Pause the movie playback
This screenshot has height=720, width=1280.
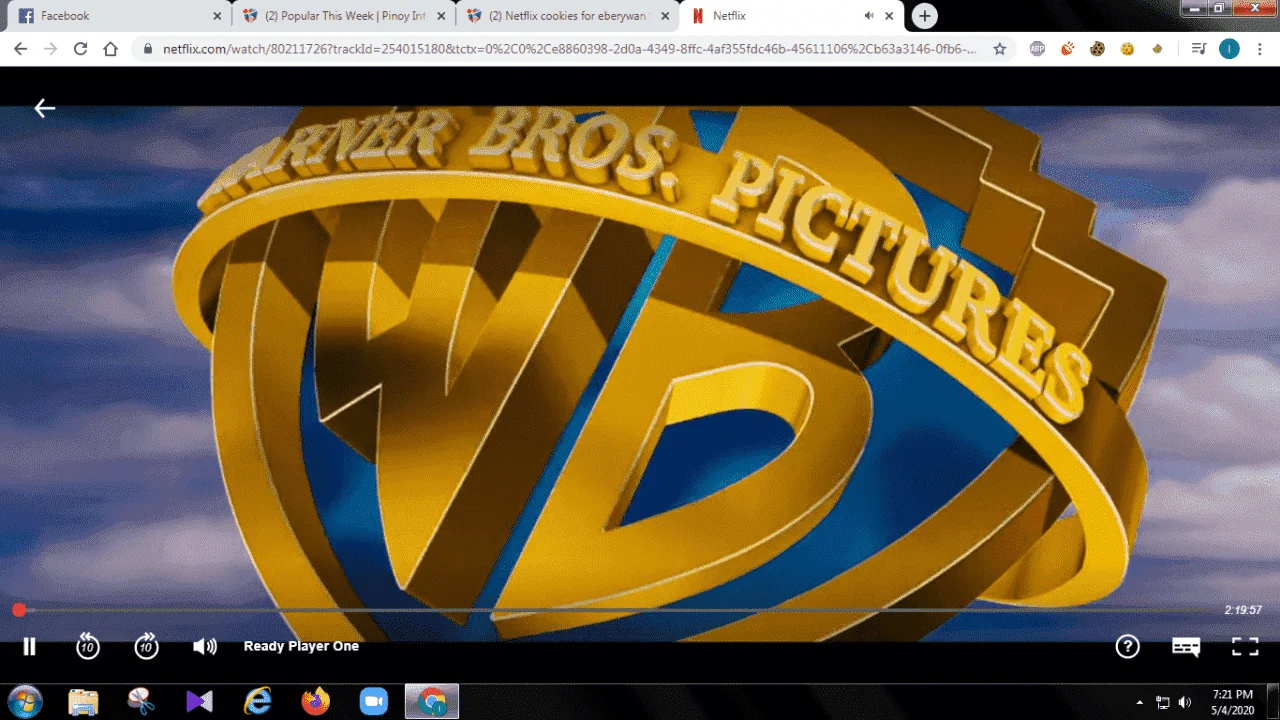[x=29, y=647]
